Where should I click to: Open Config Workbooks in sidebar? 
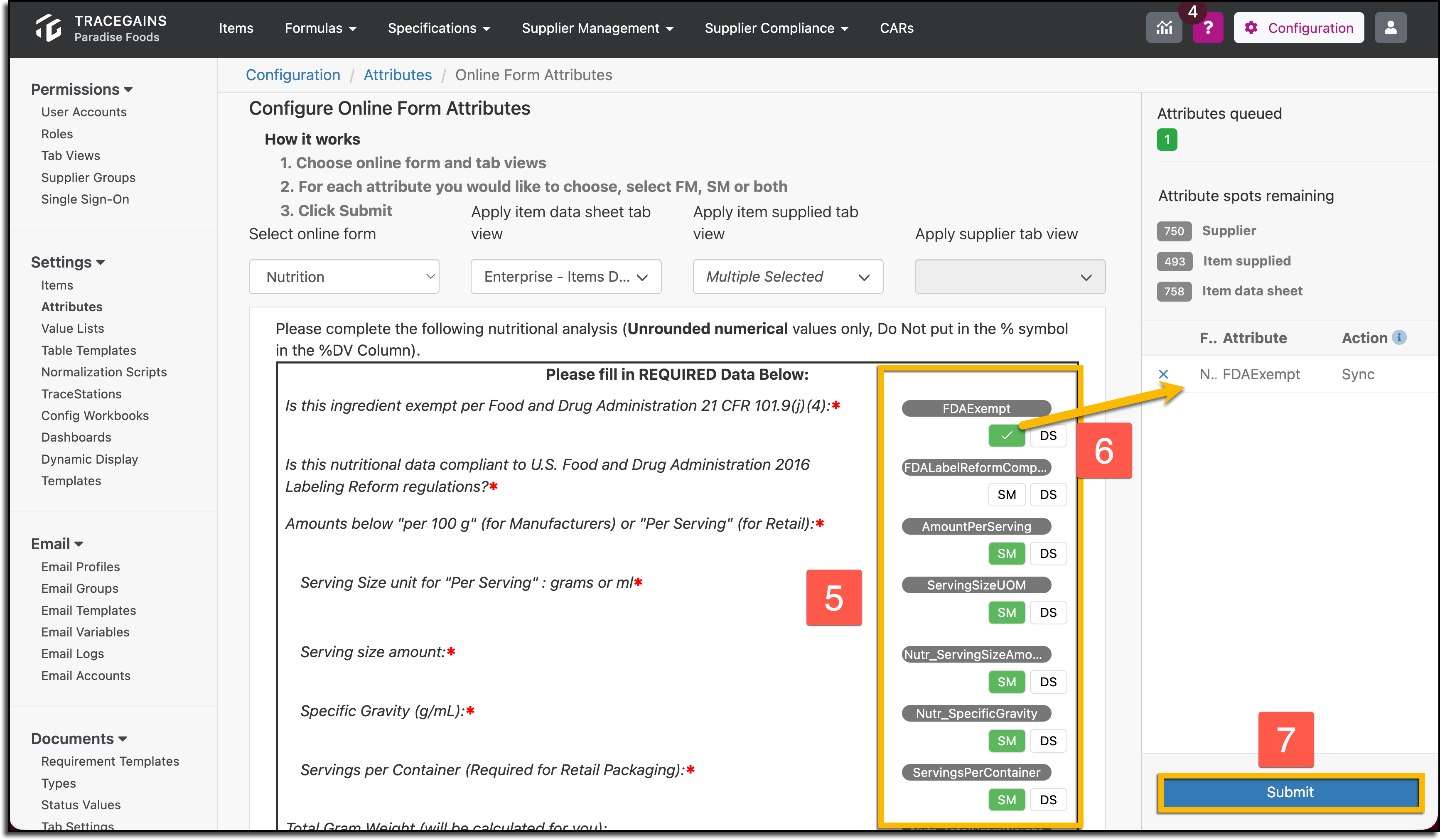[95, 415]
